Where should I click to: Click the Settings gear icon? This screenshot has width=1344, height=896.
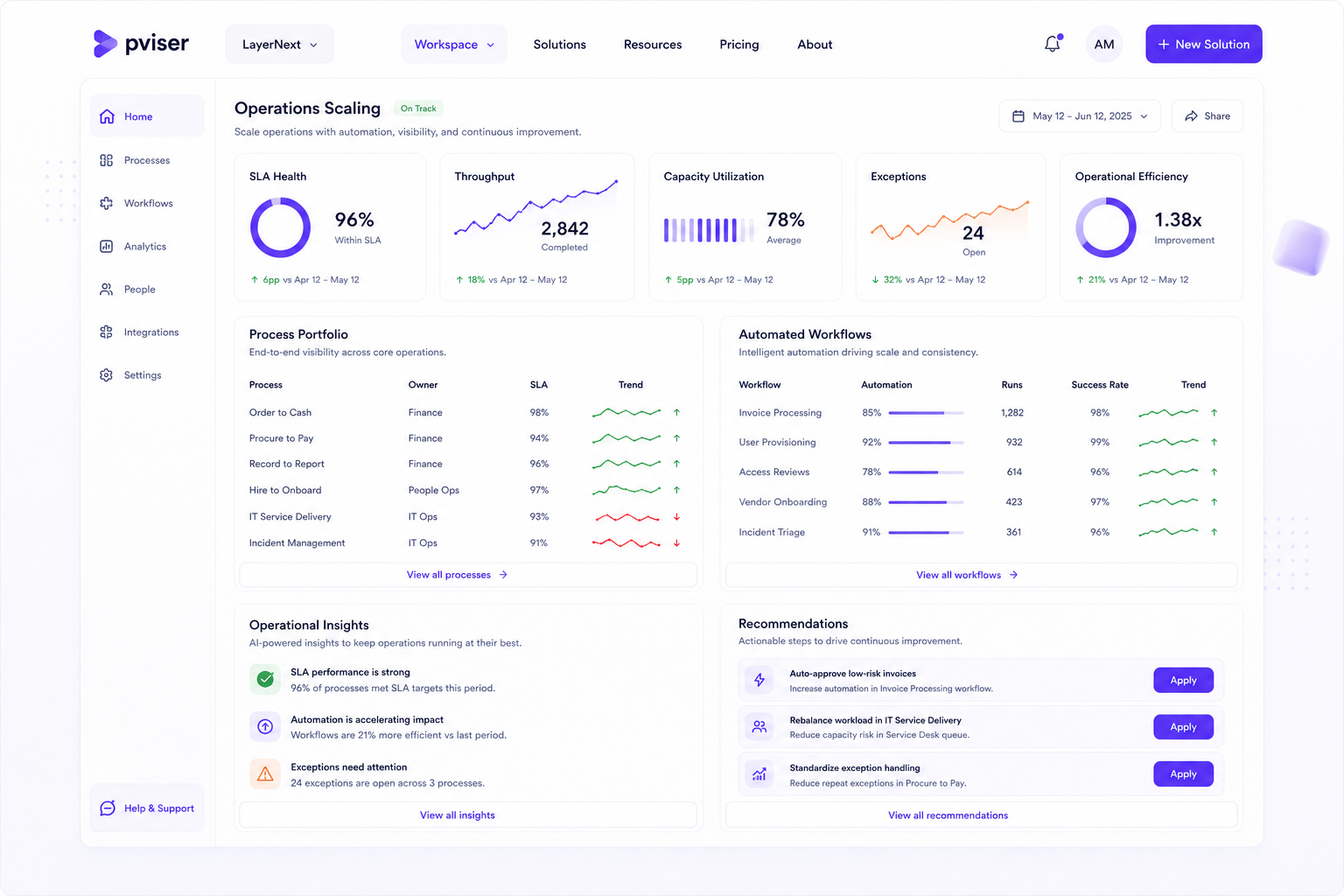(107, 375)
